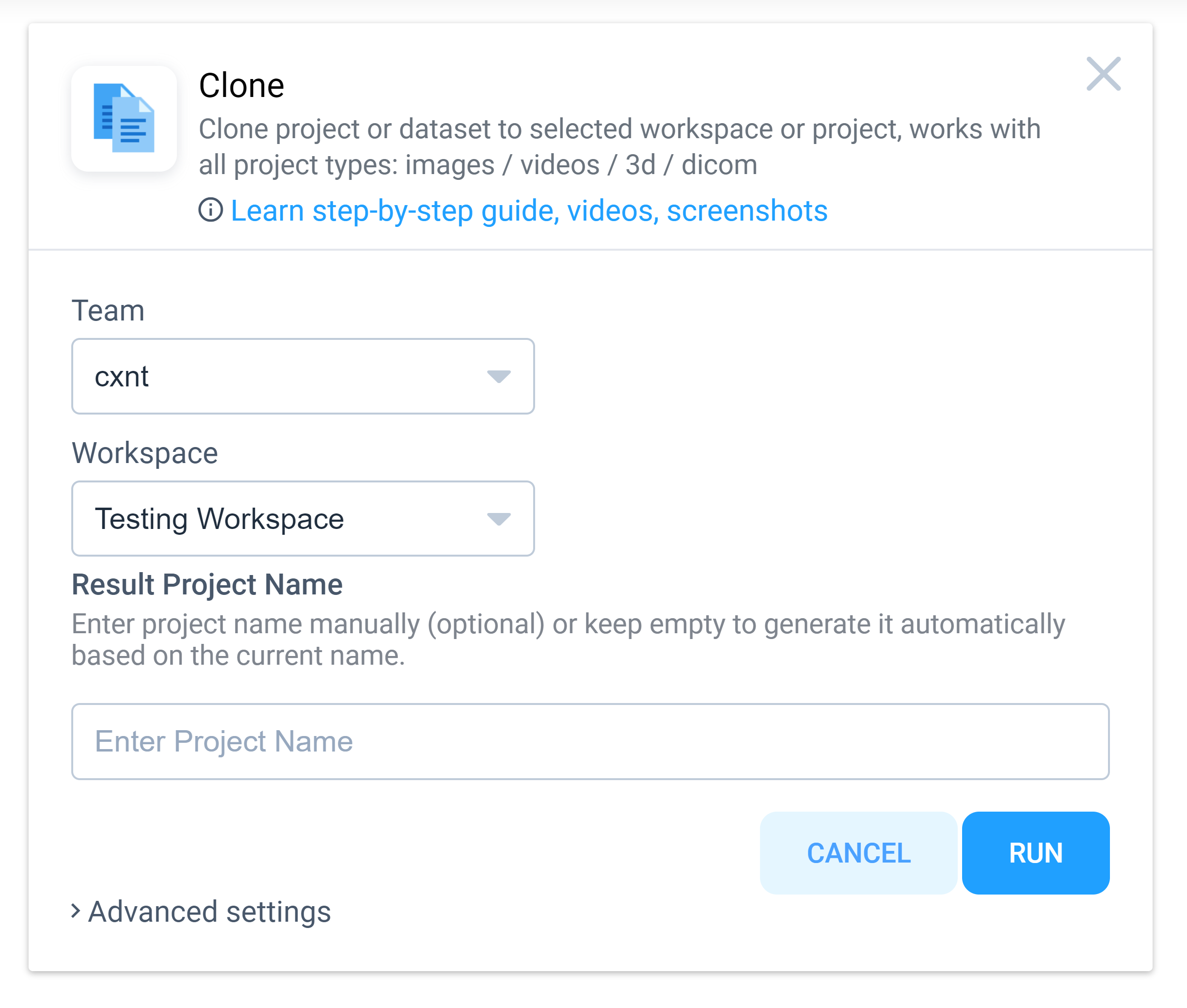Click the cxnt text inside the Team box
The height and width of the screenshot is (1008, 1187).
pos(122,377)
